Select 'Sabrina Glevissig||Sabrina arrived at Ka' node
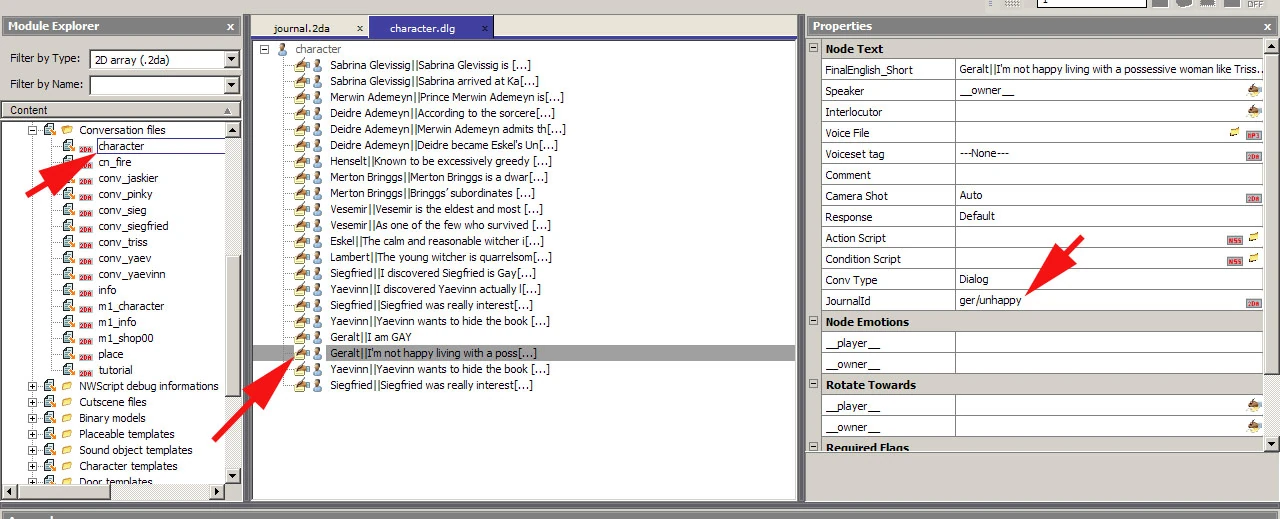Screen dimensions: 1280x519 (435, 81)
